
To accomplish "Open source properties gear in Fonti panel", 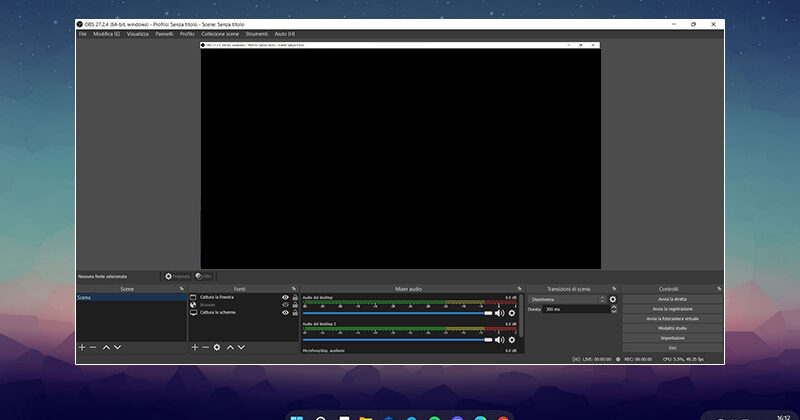I will point(217,347).
